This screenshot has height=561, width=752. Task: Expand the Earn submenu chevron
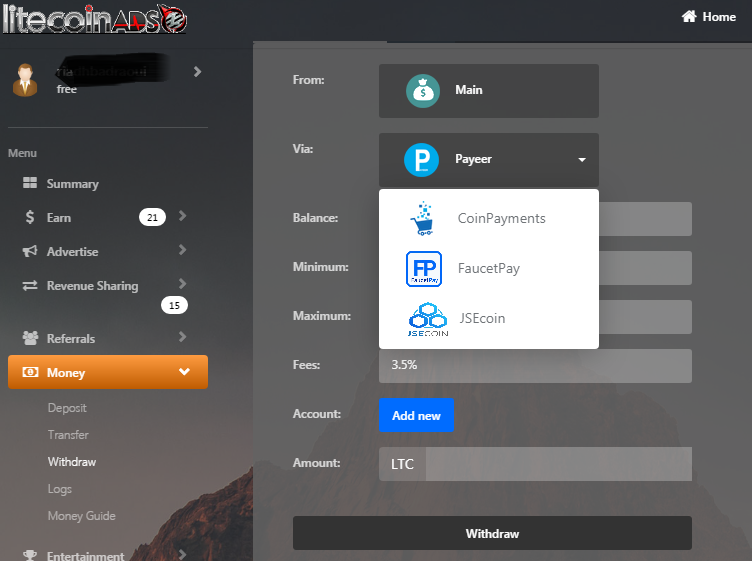pos(182,216)
